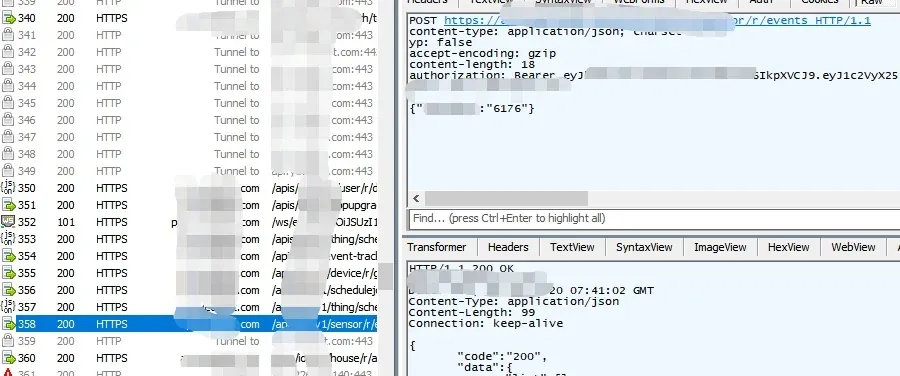
Task: Click the status 200 cell of session 341
Action: coord(65,35)
